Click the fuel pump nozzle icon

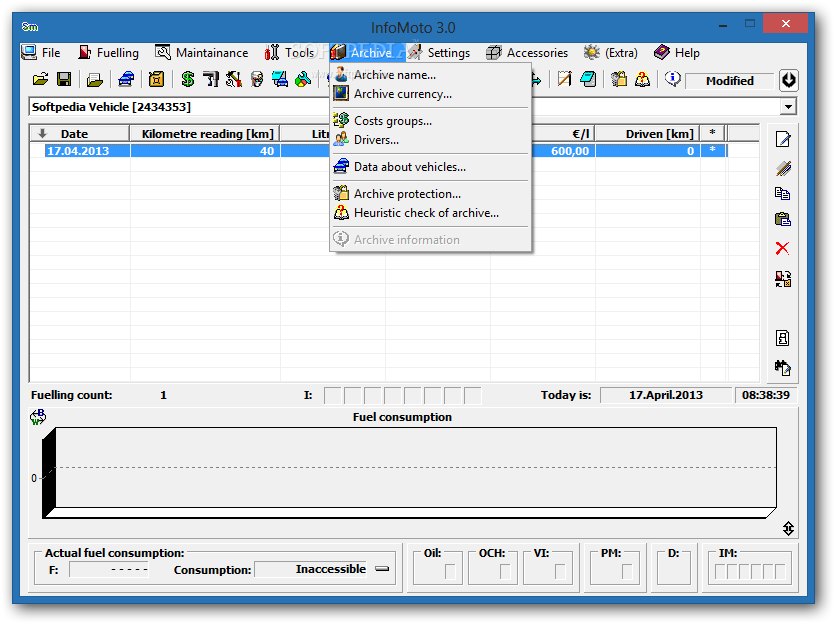(211, 80)
